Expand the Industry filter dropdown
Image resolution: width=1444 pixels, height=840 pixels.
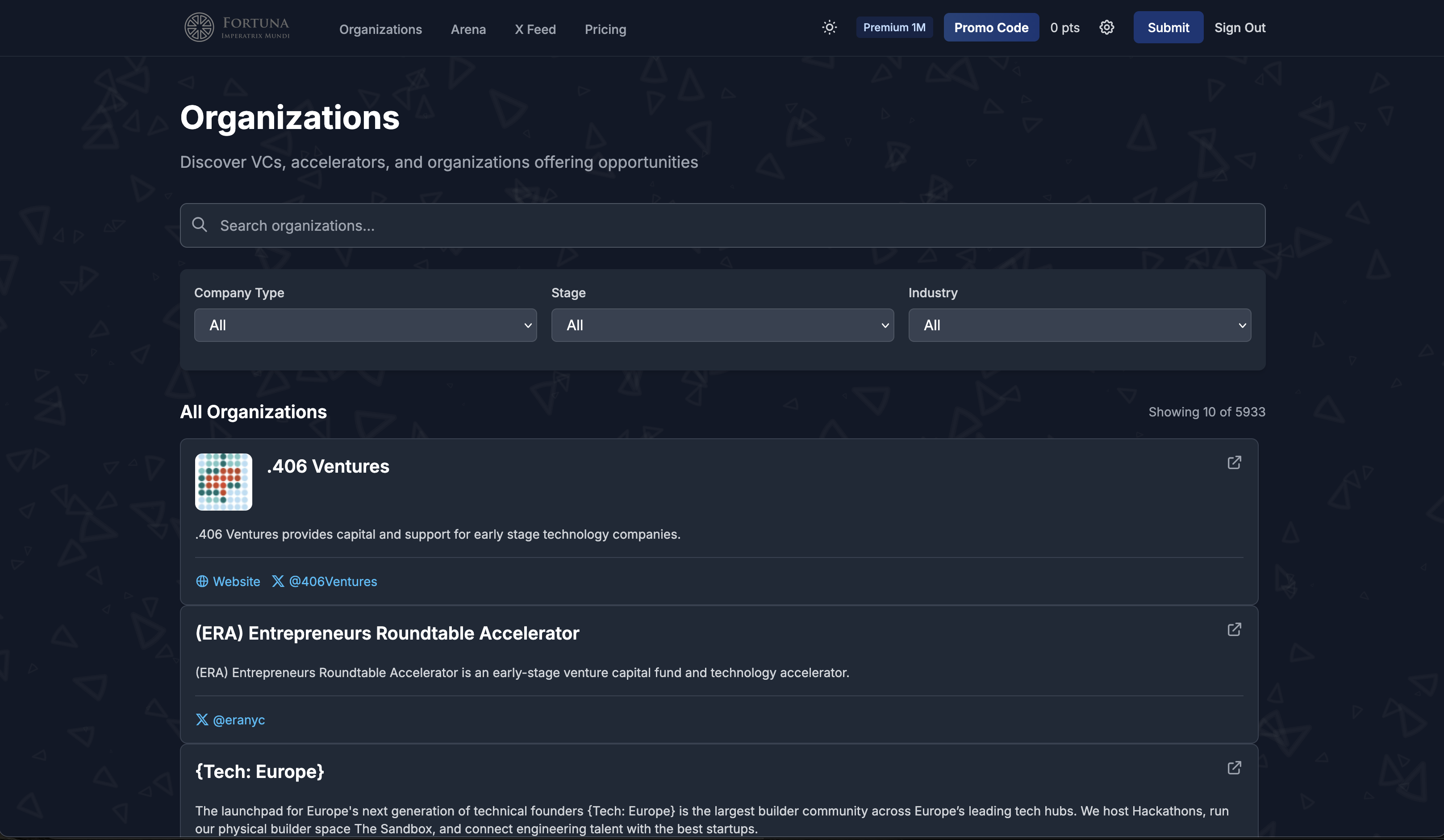(x=1079, y=325)
